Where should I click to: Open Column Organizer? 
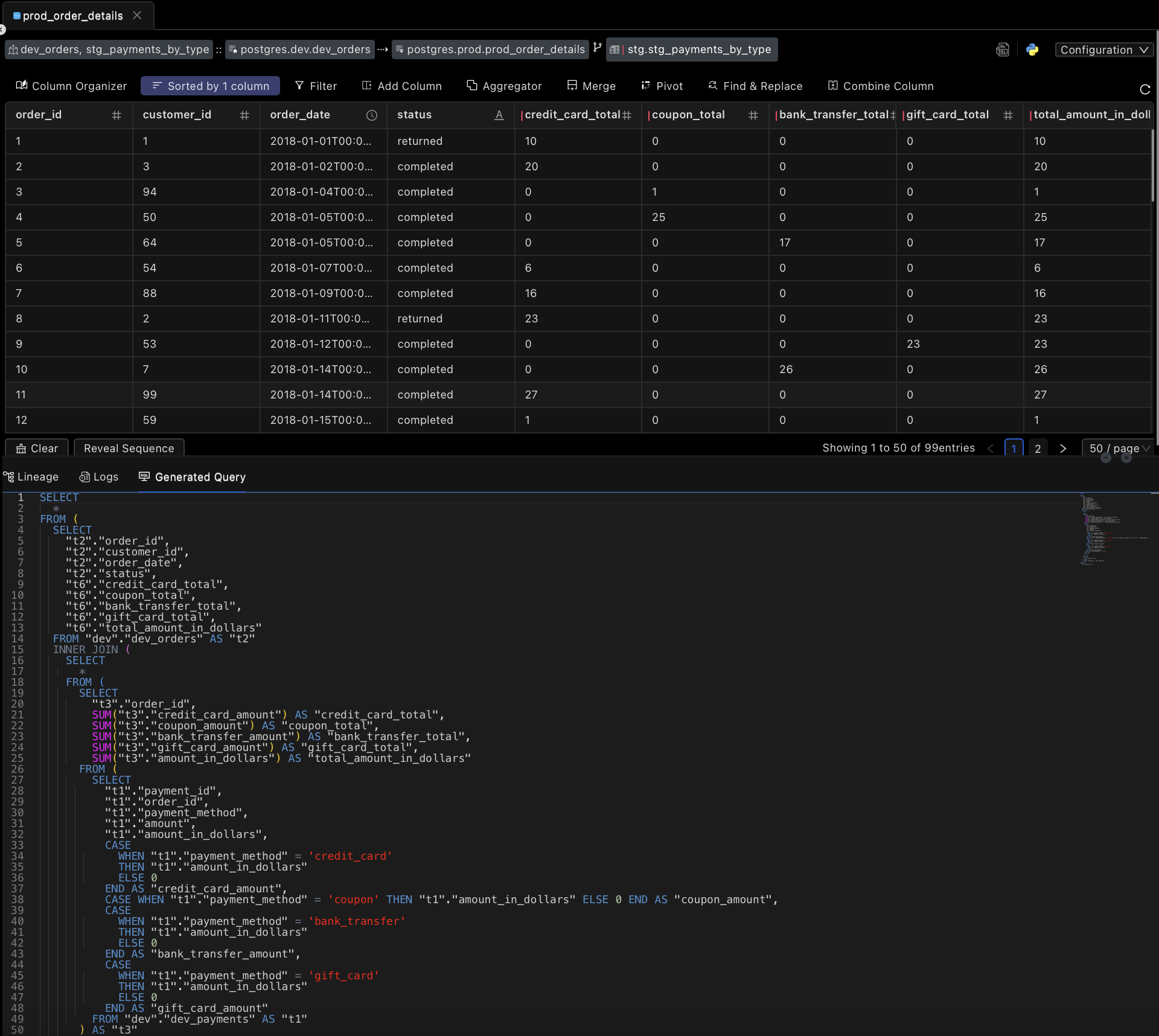click(x=71, y=86)
